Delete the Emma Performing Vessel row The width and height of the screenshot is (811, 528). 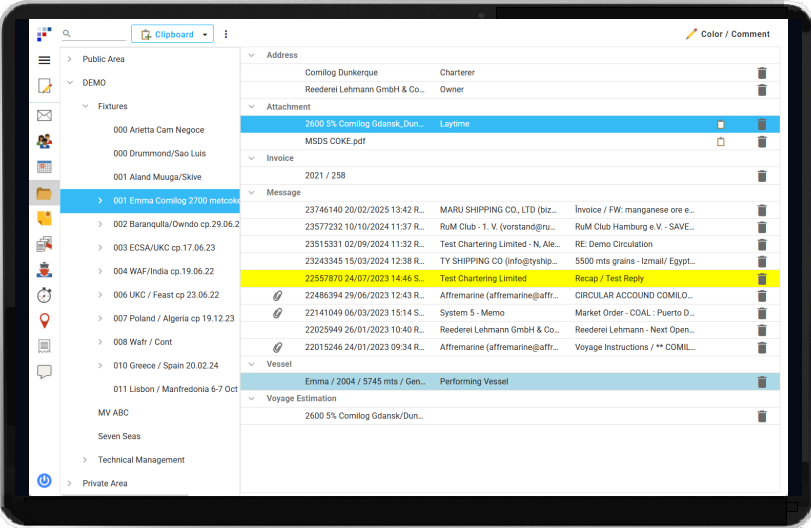pyautogui.click(x=762, y=382)
